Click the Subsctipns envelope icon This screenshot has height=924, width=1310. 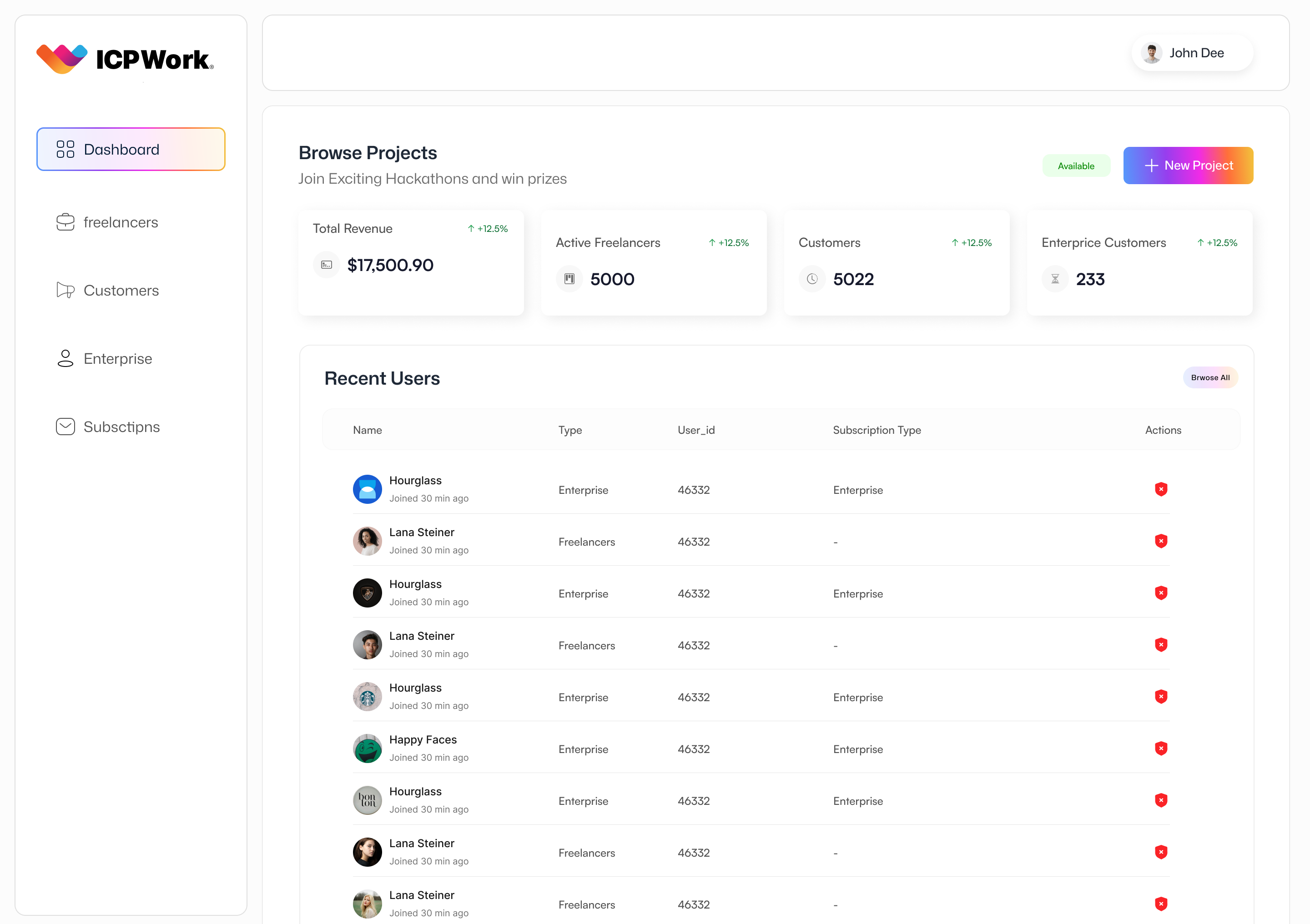[65, 426]
